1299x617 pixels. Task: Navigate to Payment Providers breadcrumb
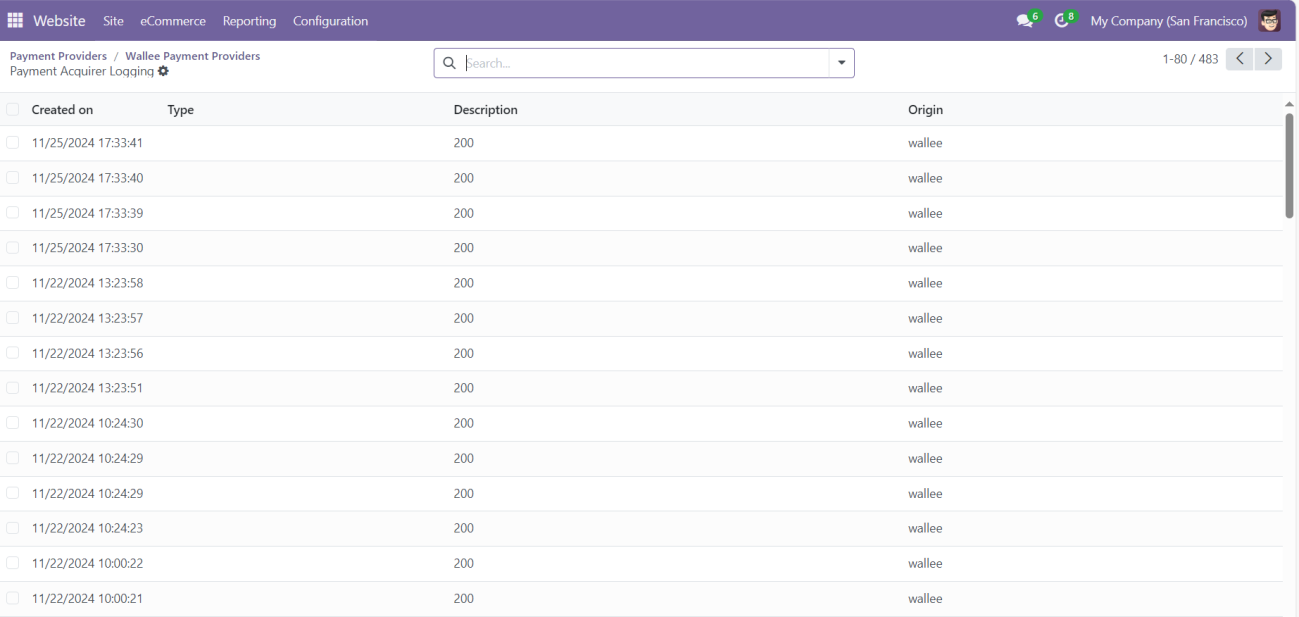(58, 56)
